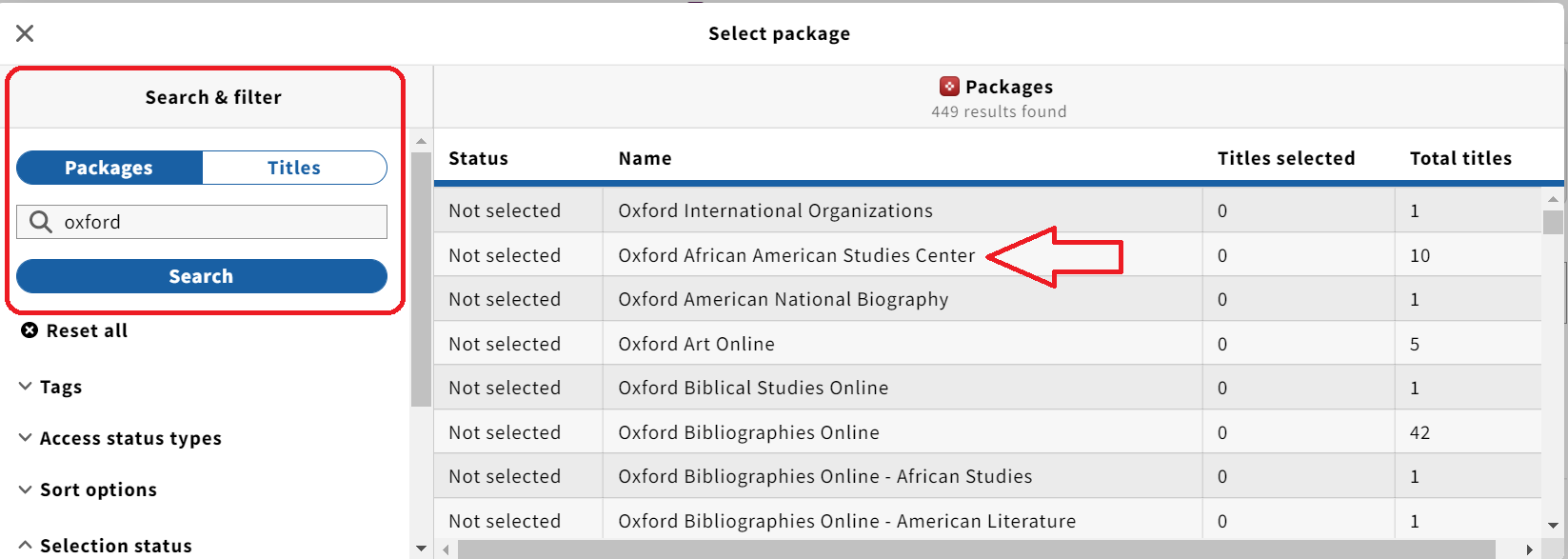The width and height of the screenshot is (1568, 559).
Task: Click 449 results found text
Action: tap(999, 111)
